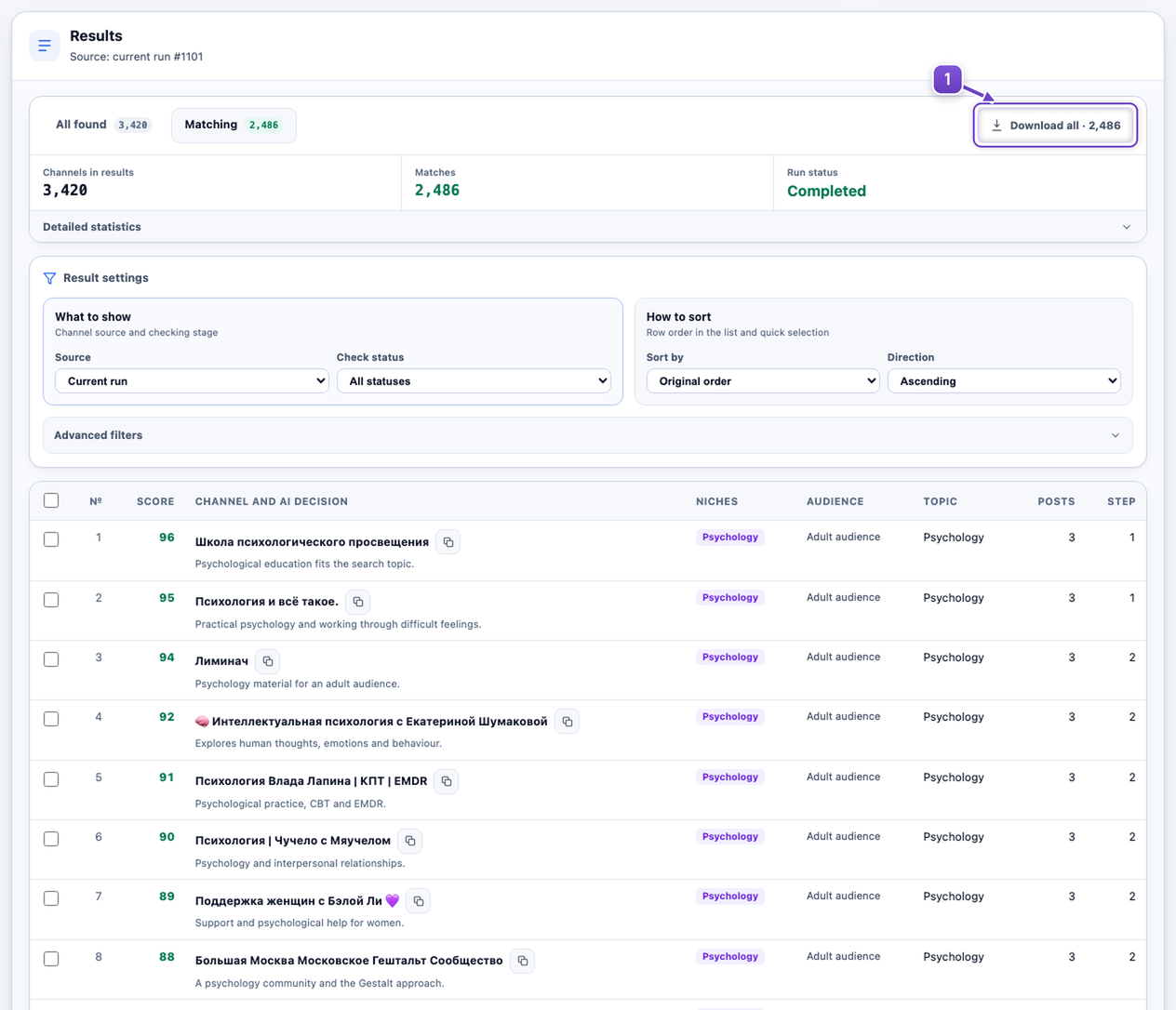Check the box for the Лиминач row
Viewport: 1176px width, 1010px height.
click(x=51, y=659)
